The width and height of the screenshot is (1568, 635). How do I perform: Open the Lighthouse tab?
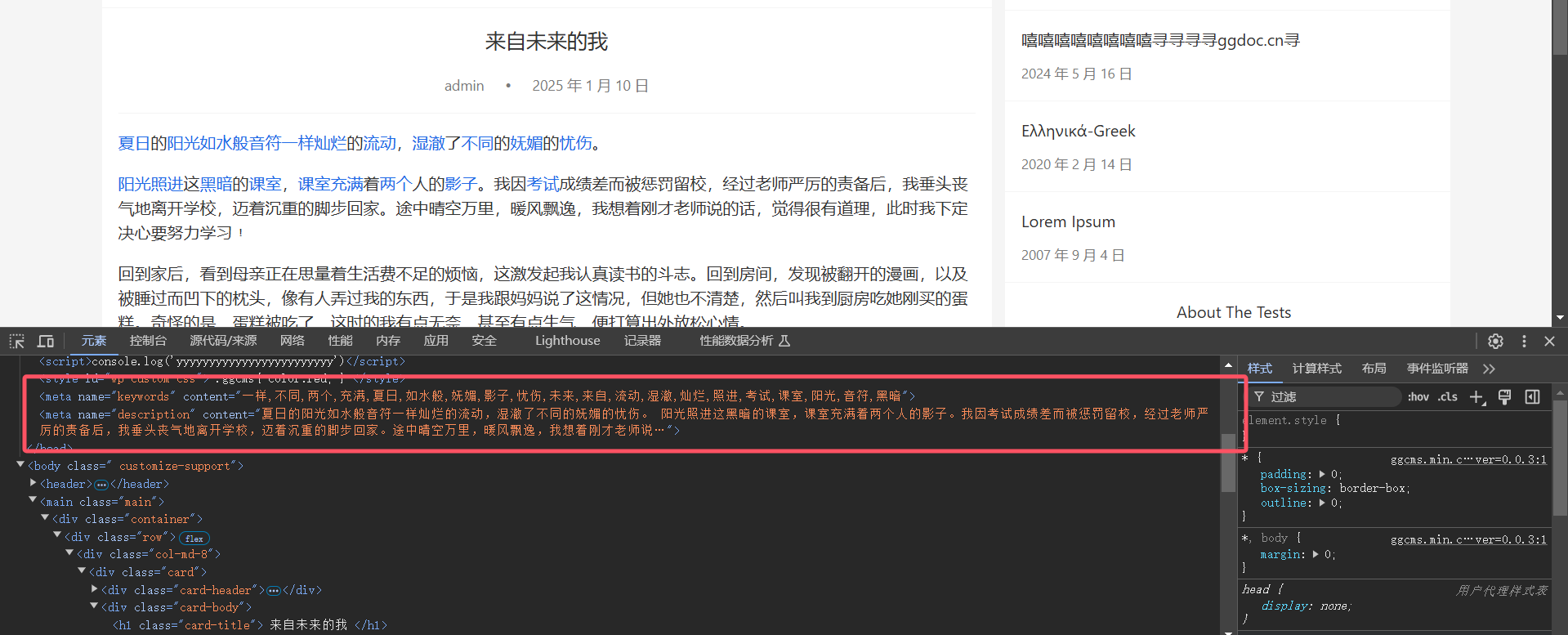coord(567,341)
